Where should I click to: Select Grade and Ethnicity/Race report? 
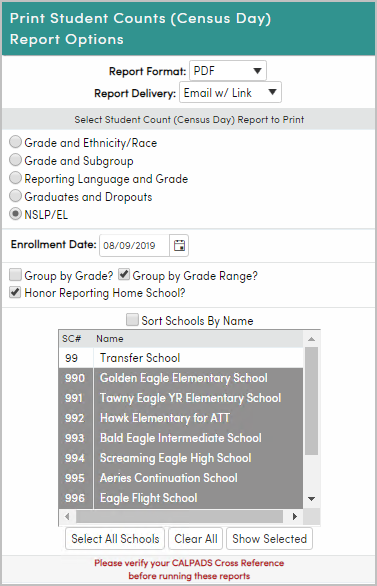[x=15, y=142]
